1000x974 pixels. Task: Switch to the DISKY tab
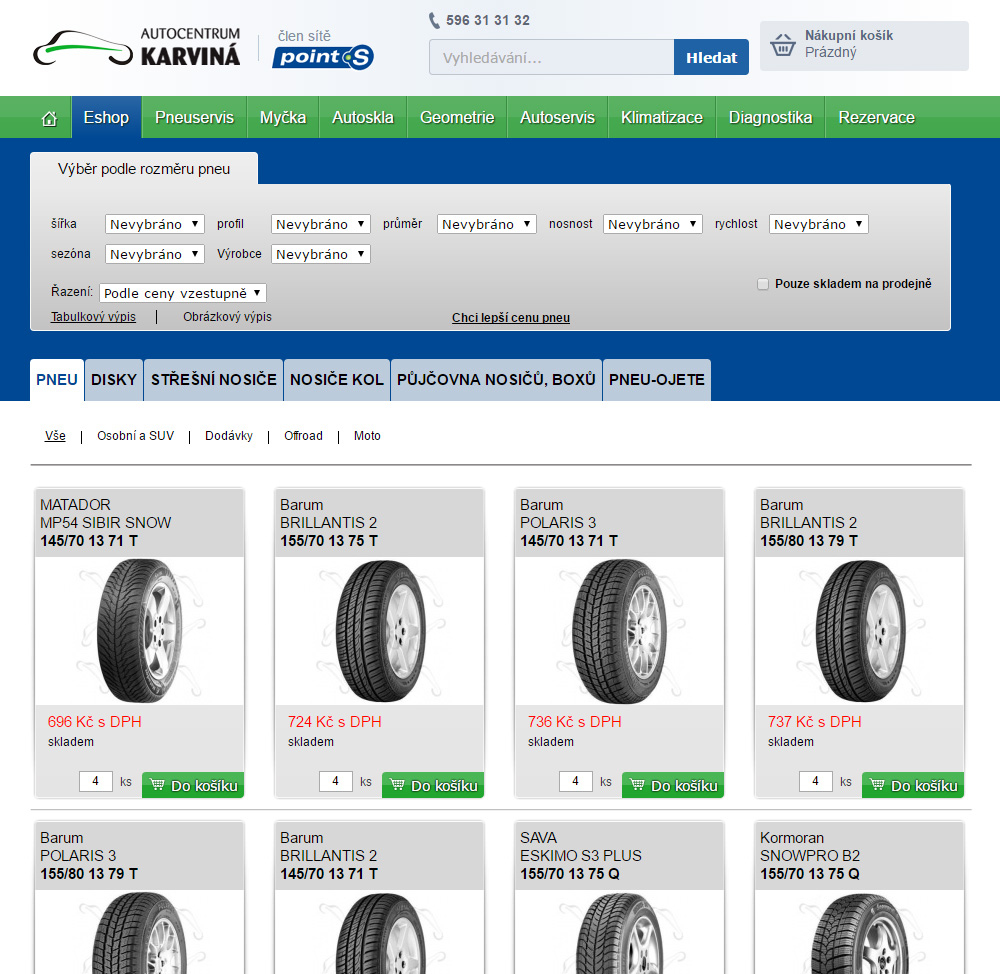click(x=114, y=380)
